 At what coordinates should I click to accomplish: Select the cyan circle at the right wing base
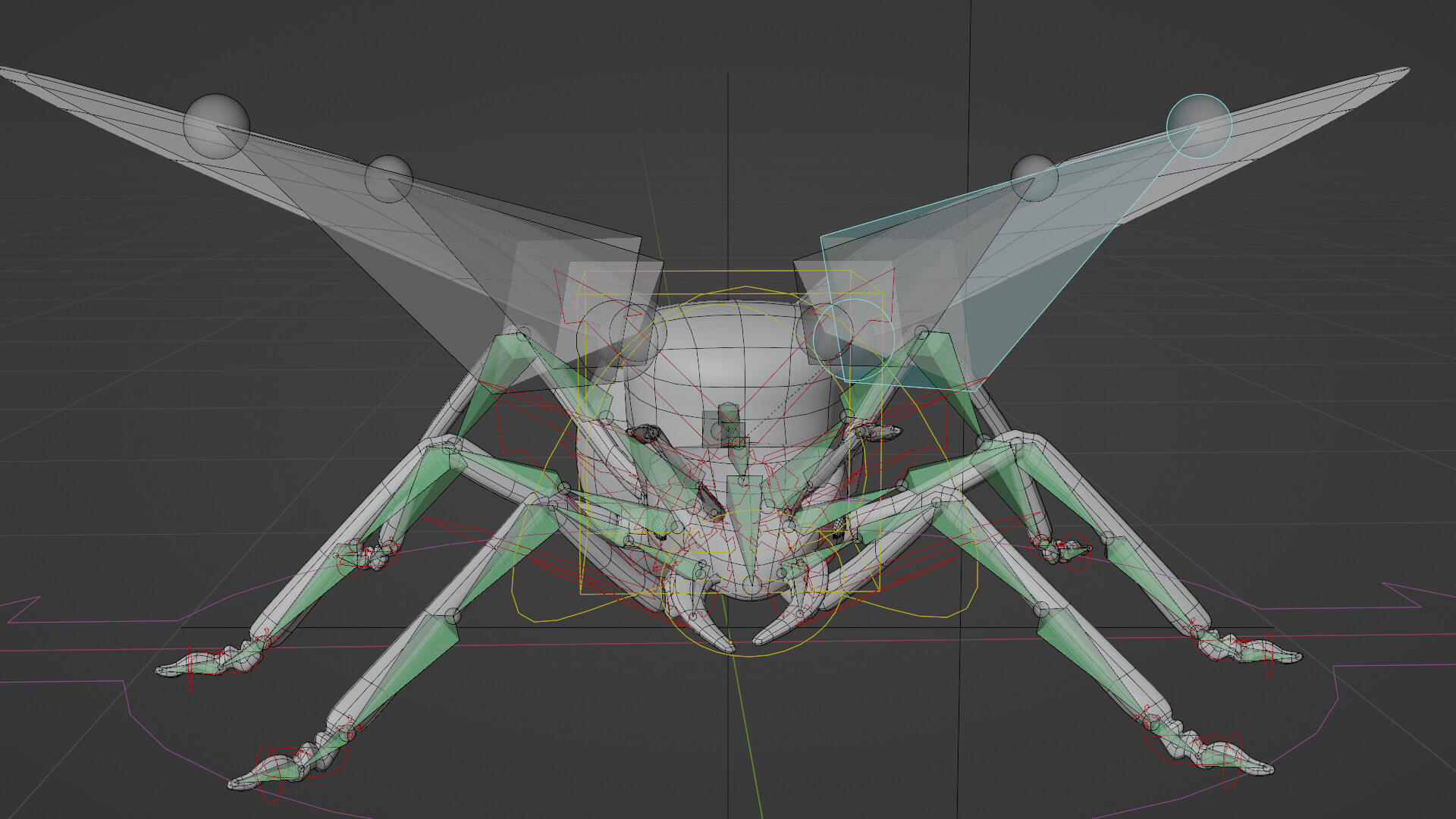click(854, 339)
